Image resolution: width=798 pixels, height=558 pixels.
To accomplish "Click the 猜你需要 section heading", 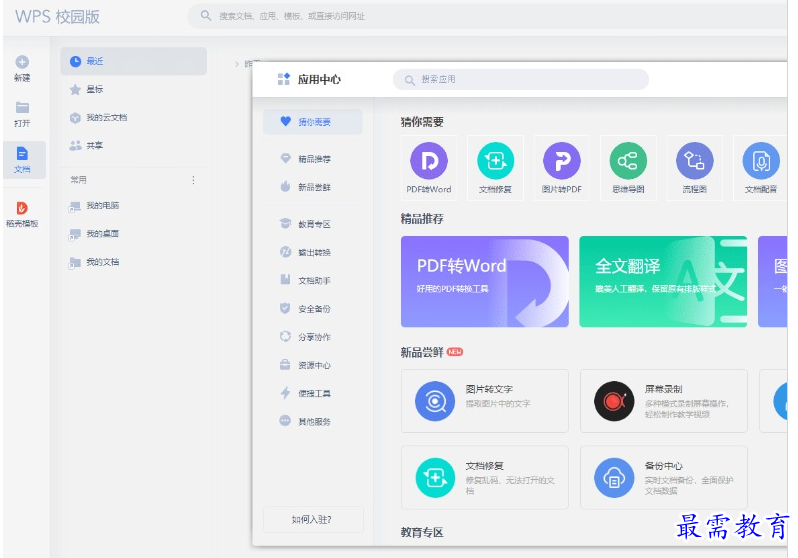I will pyautogui.click(x=422, y=122).
